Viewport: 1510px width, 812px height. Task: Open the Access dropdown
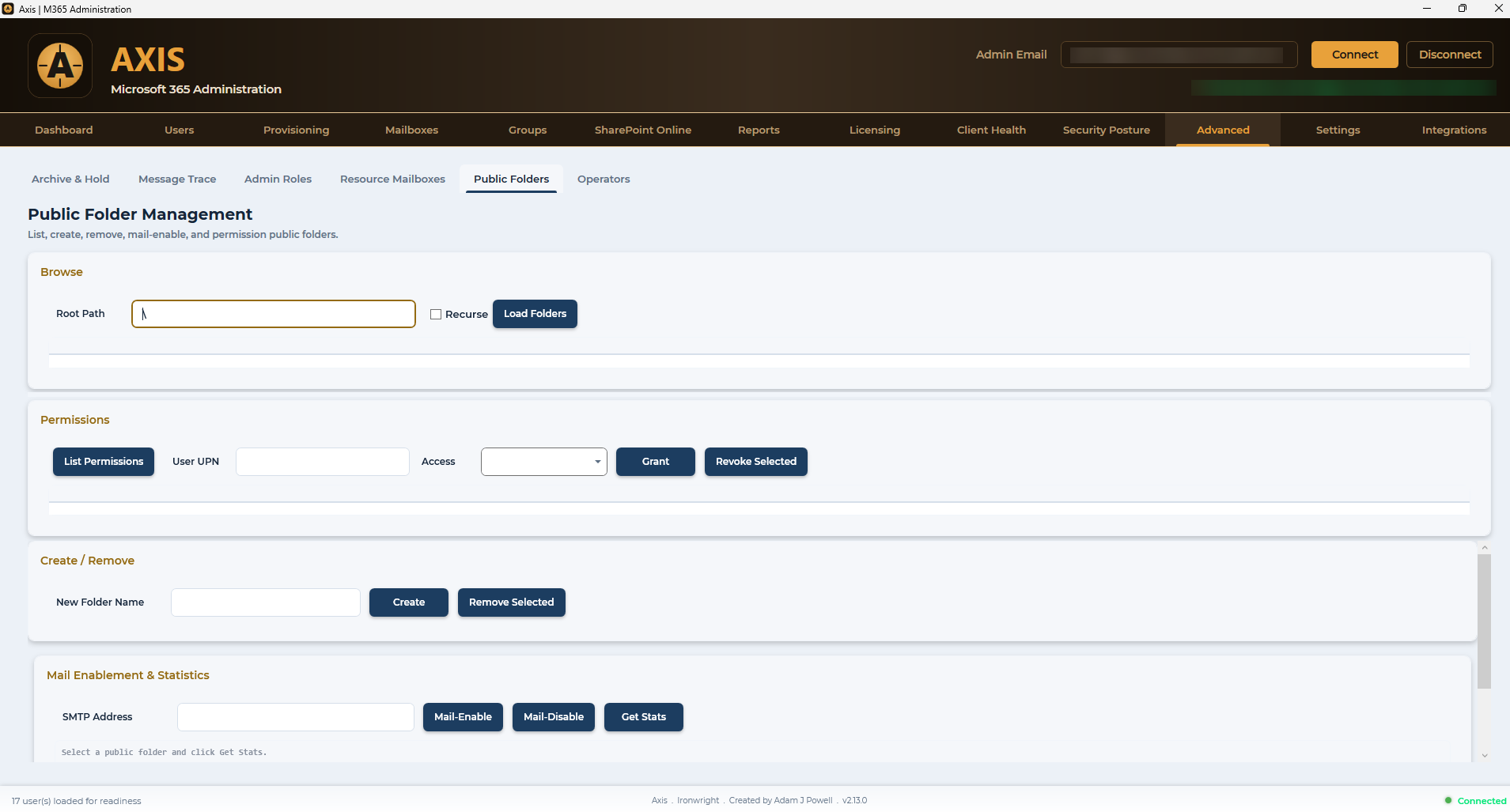[x=544, y=462]
